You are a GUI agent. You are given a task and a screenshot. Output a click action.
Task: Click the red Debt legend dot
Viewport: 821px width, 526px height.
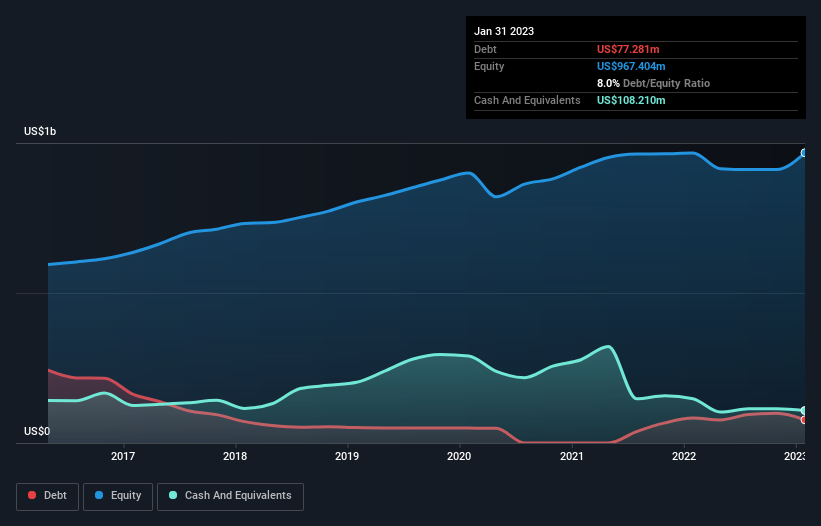[32, 495]
